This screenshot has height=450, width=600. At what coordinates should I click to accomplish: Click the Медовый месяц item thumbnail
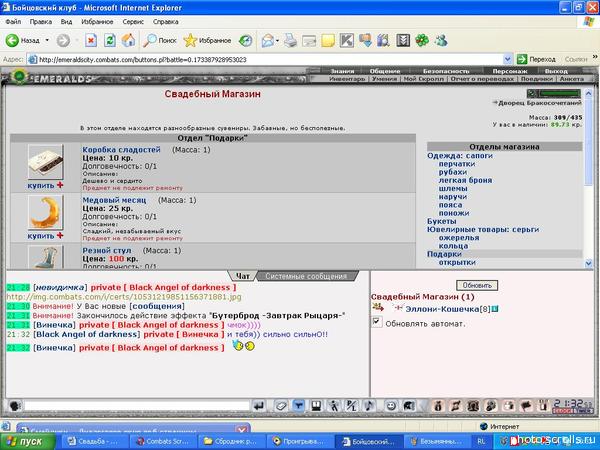coord(45,212)
